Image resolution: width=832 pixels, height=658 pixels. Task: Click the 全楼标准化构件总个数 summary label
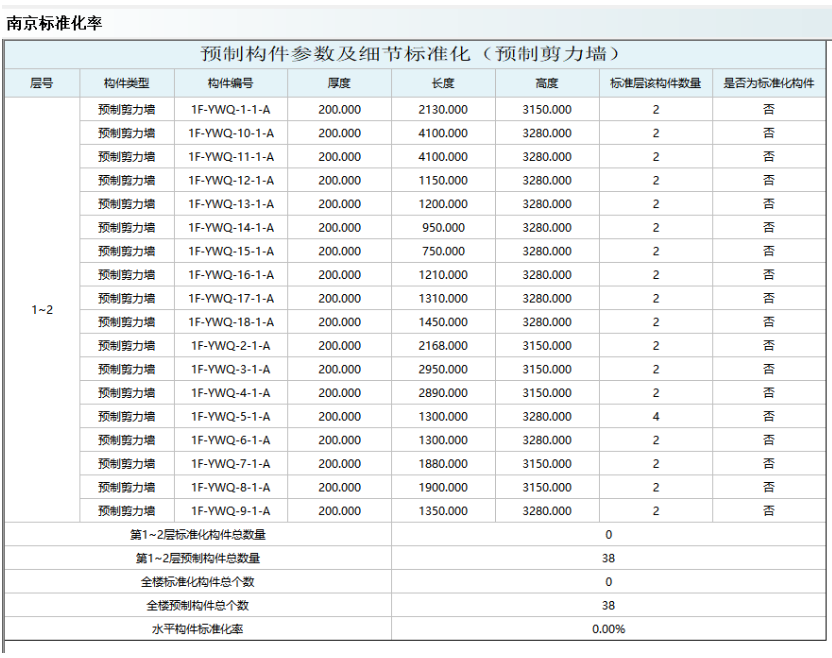[x=198, y=582]
